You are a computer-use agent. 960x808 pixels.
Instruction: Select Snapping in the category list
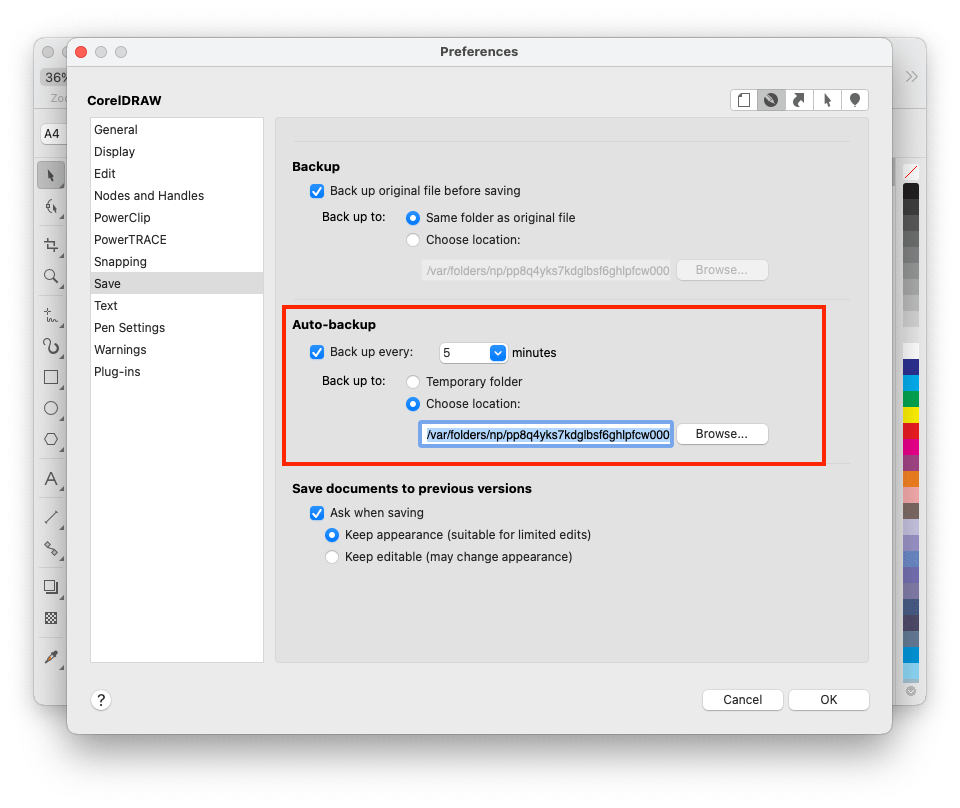pos(120,262)
